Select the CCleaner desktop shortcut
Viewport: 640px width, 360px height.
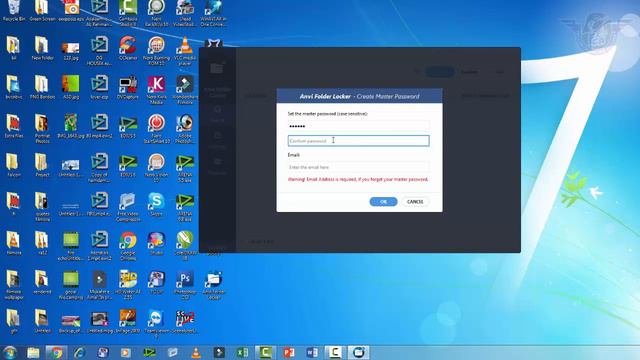coord(128,48)
